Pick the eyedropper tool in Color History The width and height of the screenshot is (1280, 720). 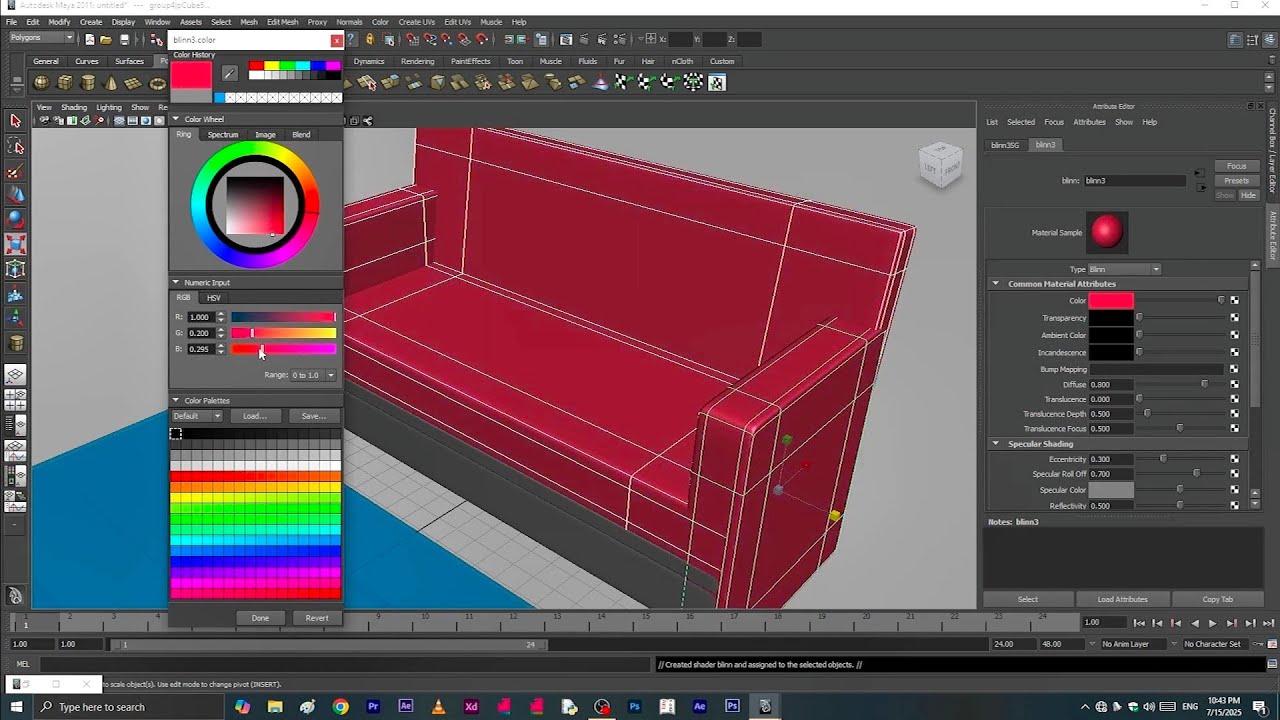[x=229, y=73]
